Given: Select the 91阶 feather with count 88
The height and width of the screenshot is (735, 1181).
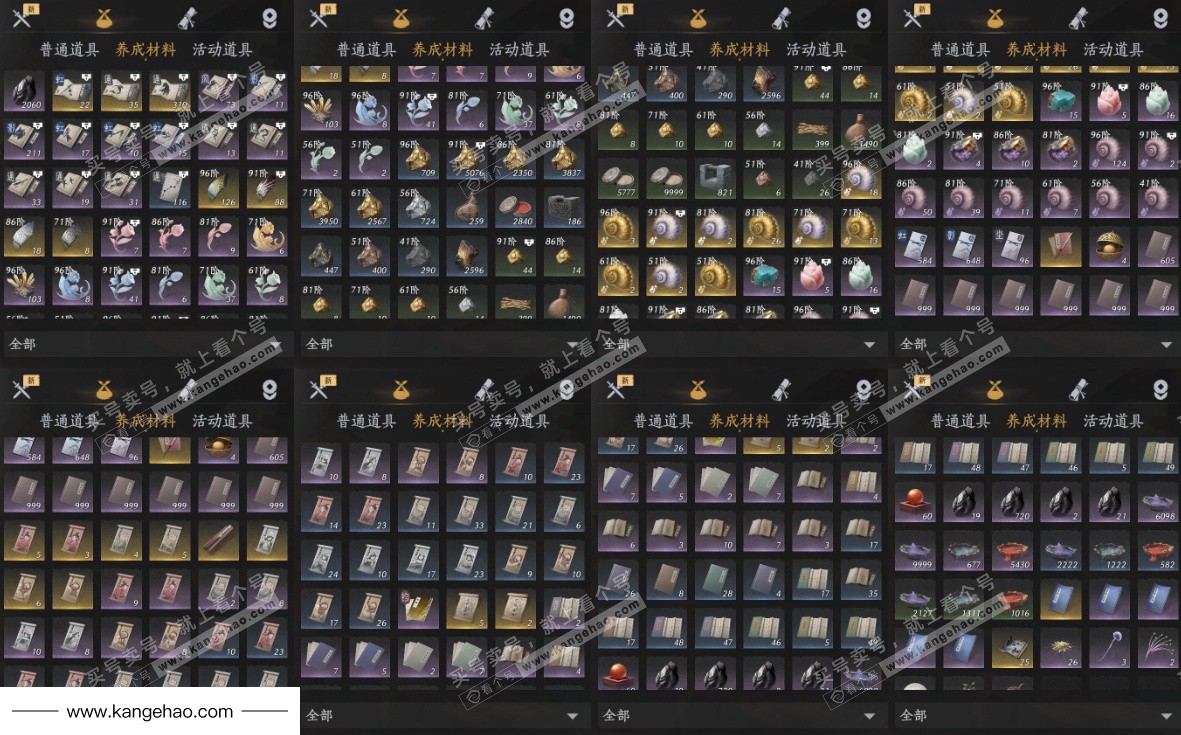Looking at the screenshot, I should pos(267,188).
